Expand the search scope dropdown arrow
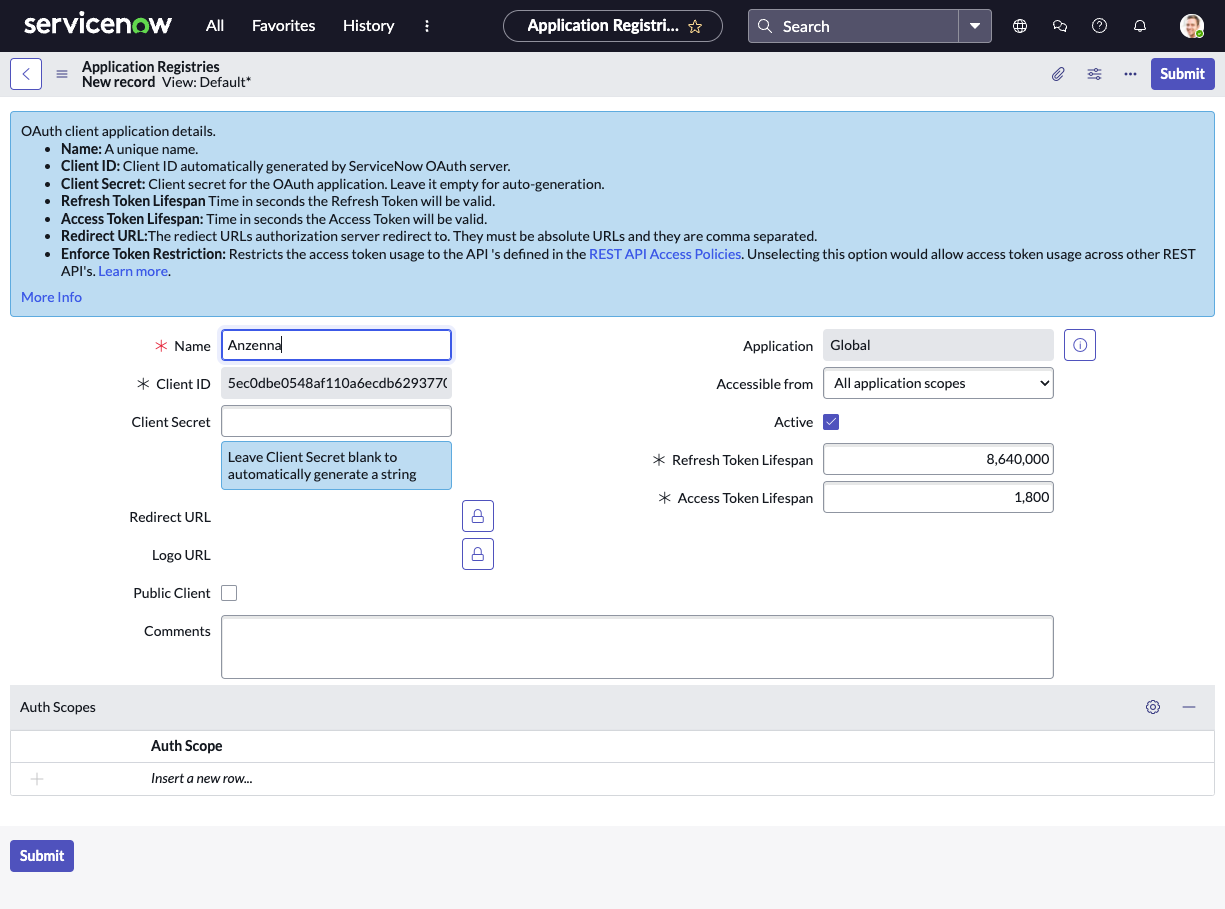This screenshot has height=909, width=1225. click(x=975, y=26)
